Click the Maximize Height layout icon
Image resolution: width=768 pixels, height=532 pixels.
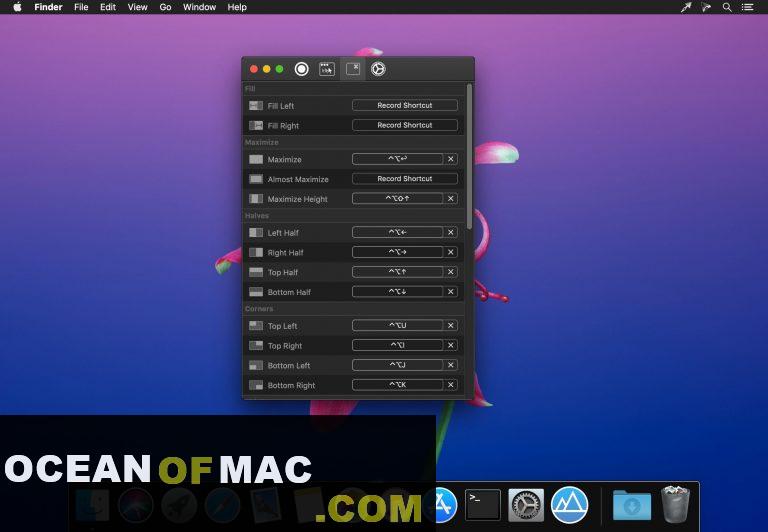pyautogui.click(x=256, y=199)
